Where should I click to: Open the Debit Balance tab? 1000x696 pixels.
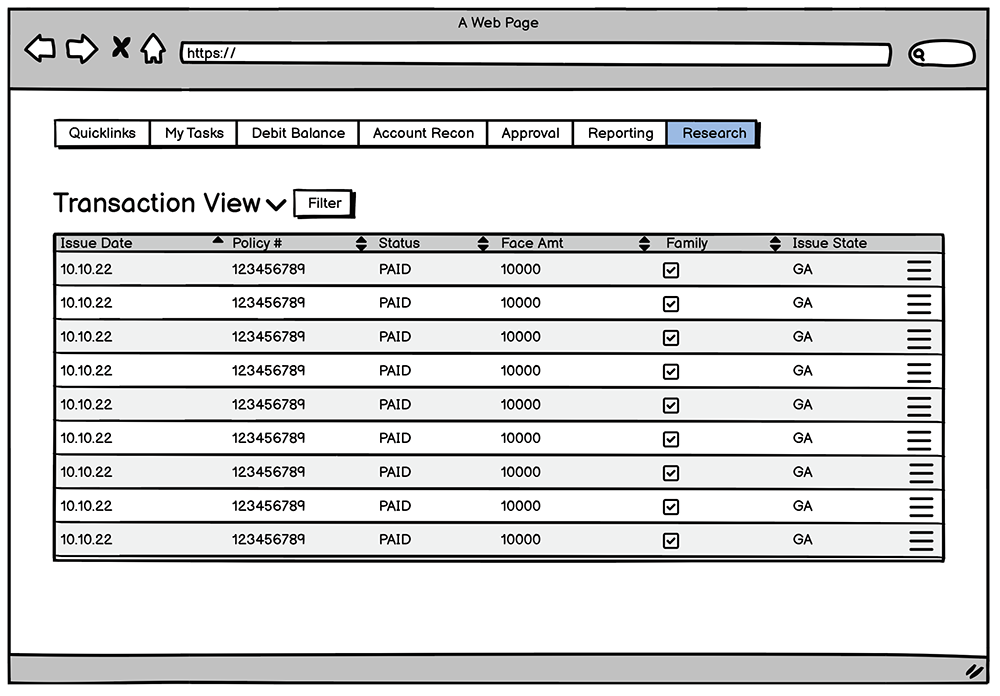298,133
